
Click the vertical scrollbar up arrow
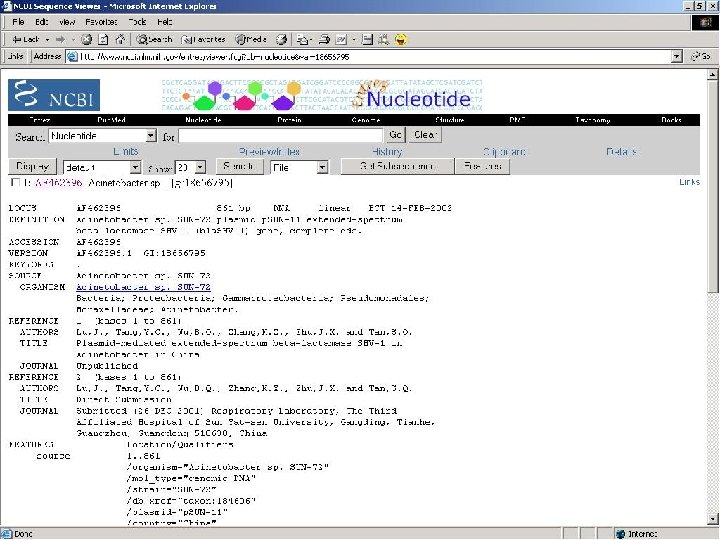(713, 74)
